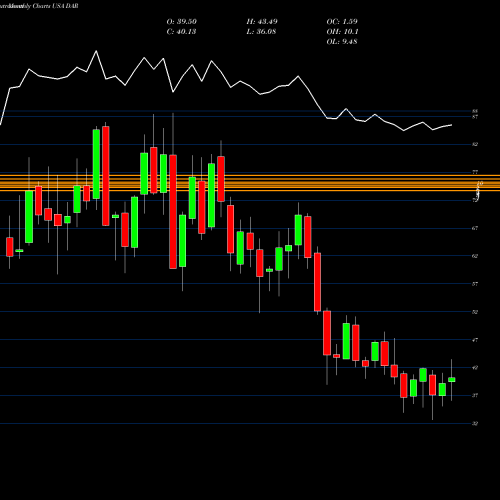Click the 32 price axis label

[475, 424]
